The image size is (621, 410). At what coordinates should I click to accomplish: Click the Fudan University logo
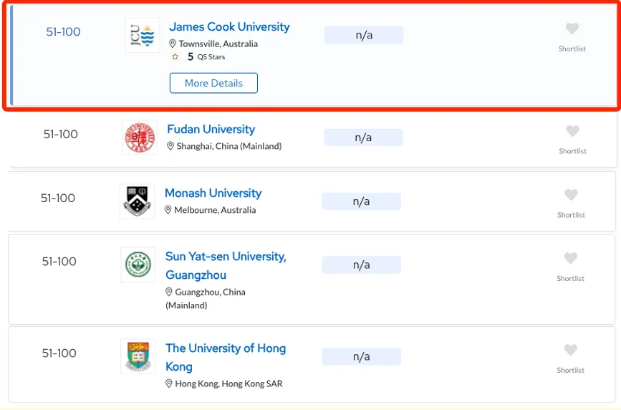coord(139,137)
